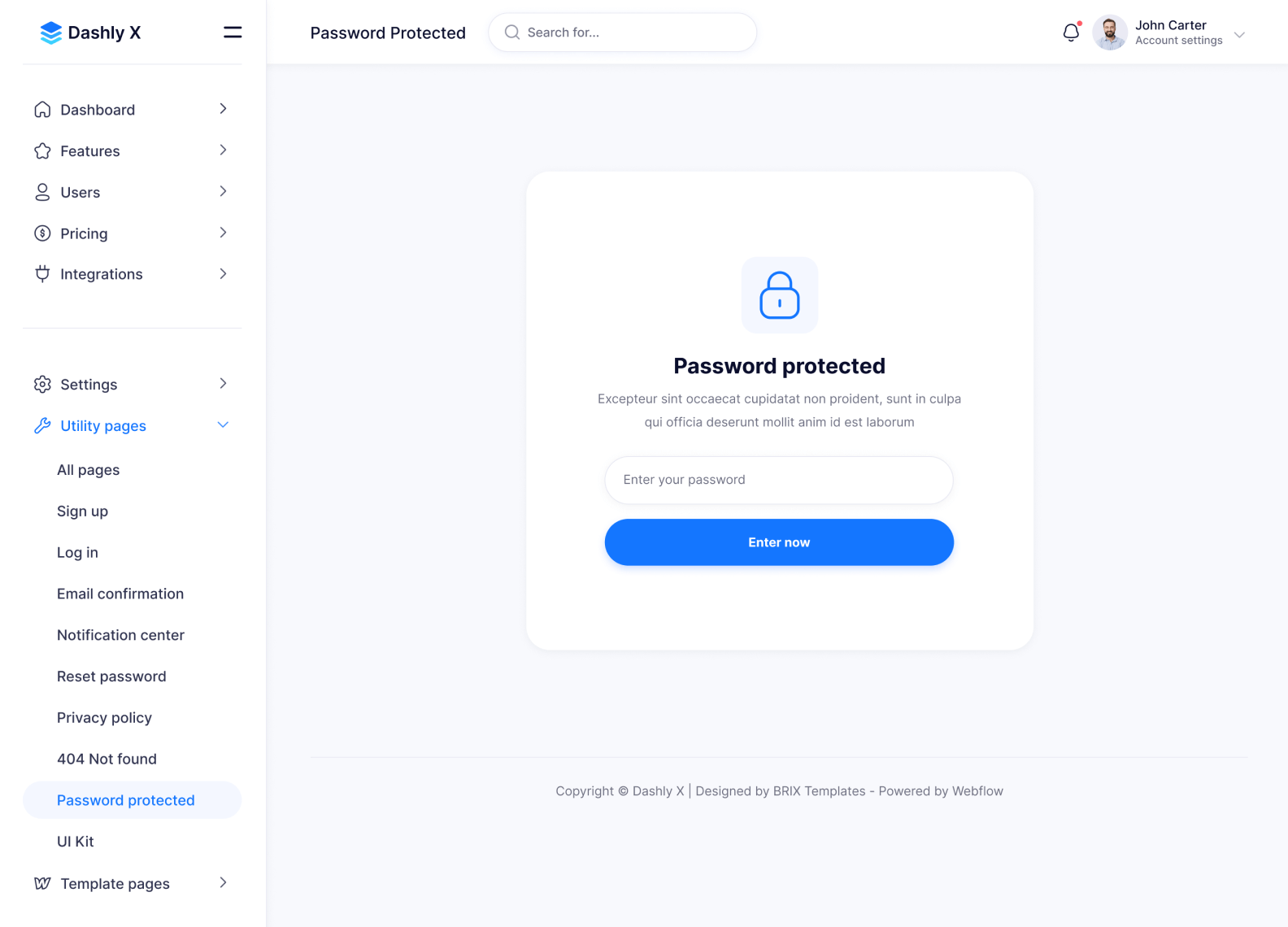Click the search magnifier icon
Image resolution: width=1288 pixels, height=927 pixels.
coord(512,33)
